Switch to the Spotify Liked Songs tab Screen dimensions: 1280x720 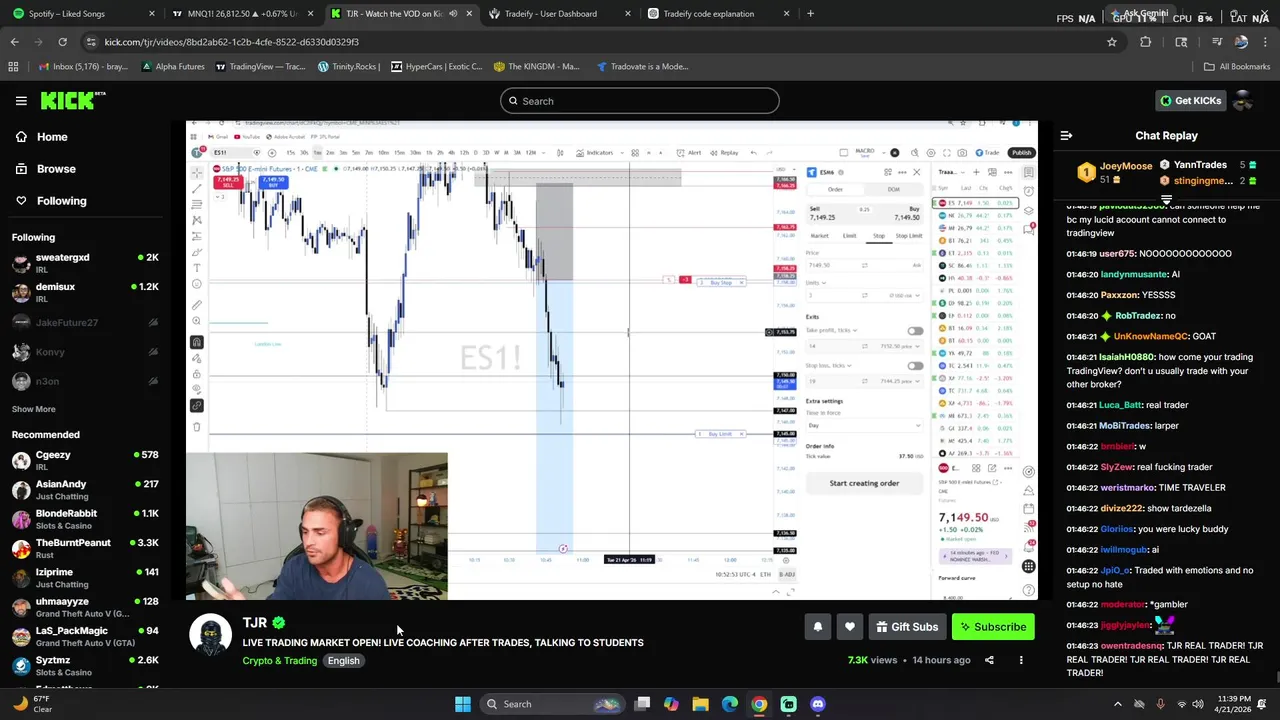(84, 14)
